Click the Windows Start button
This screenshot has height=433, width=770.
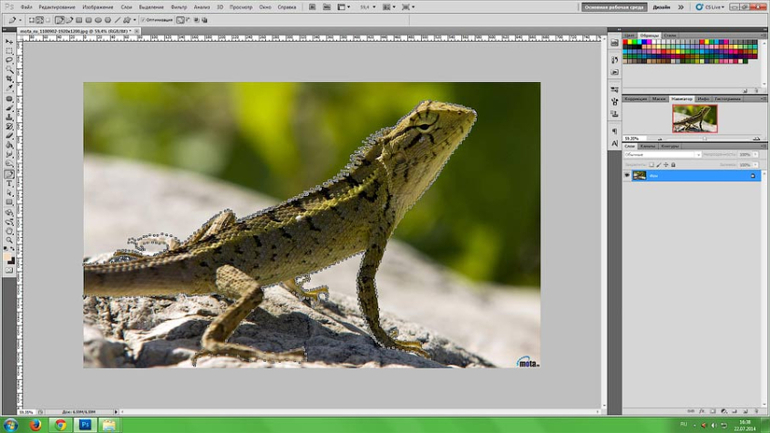[11, 425]
